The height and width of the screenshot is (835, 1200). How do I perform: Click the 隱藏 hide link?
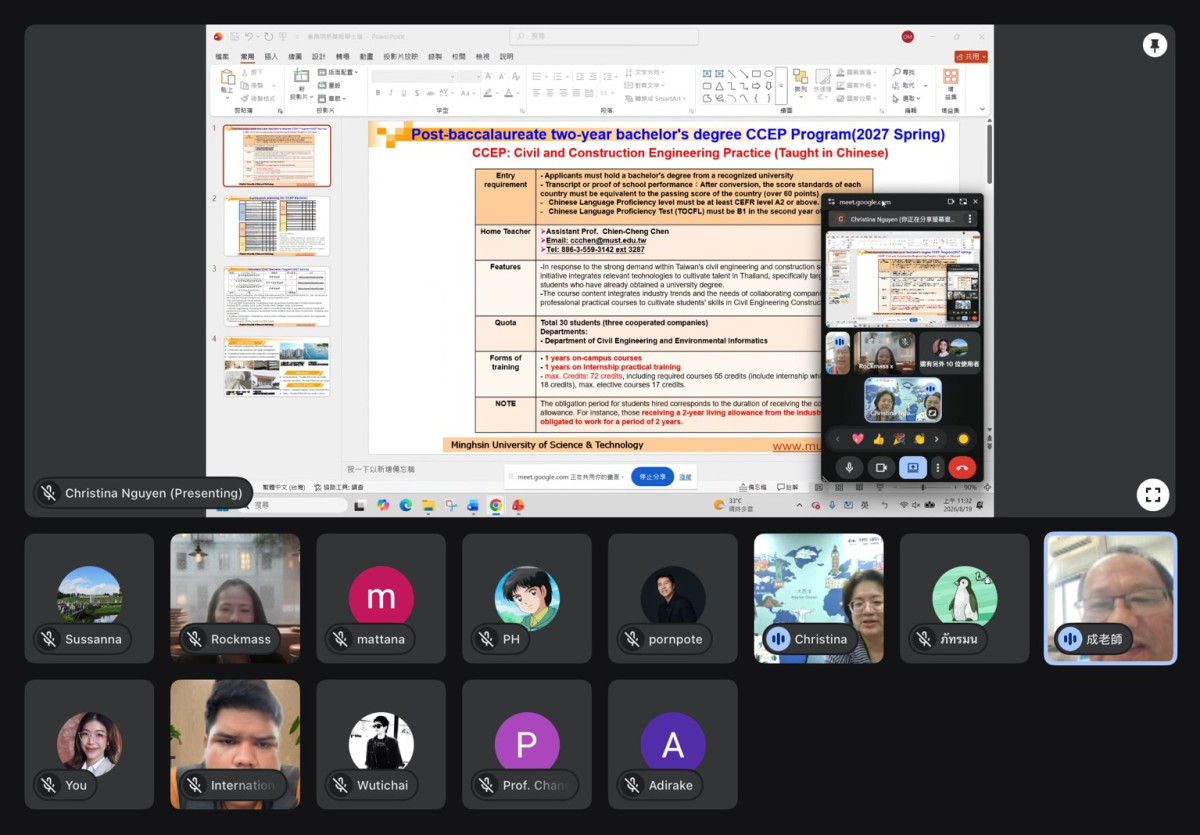pos(685,477)
